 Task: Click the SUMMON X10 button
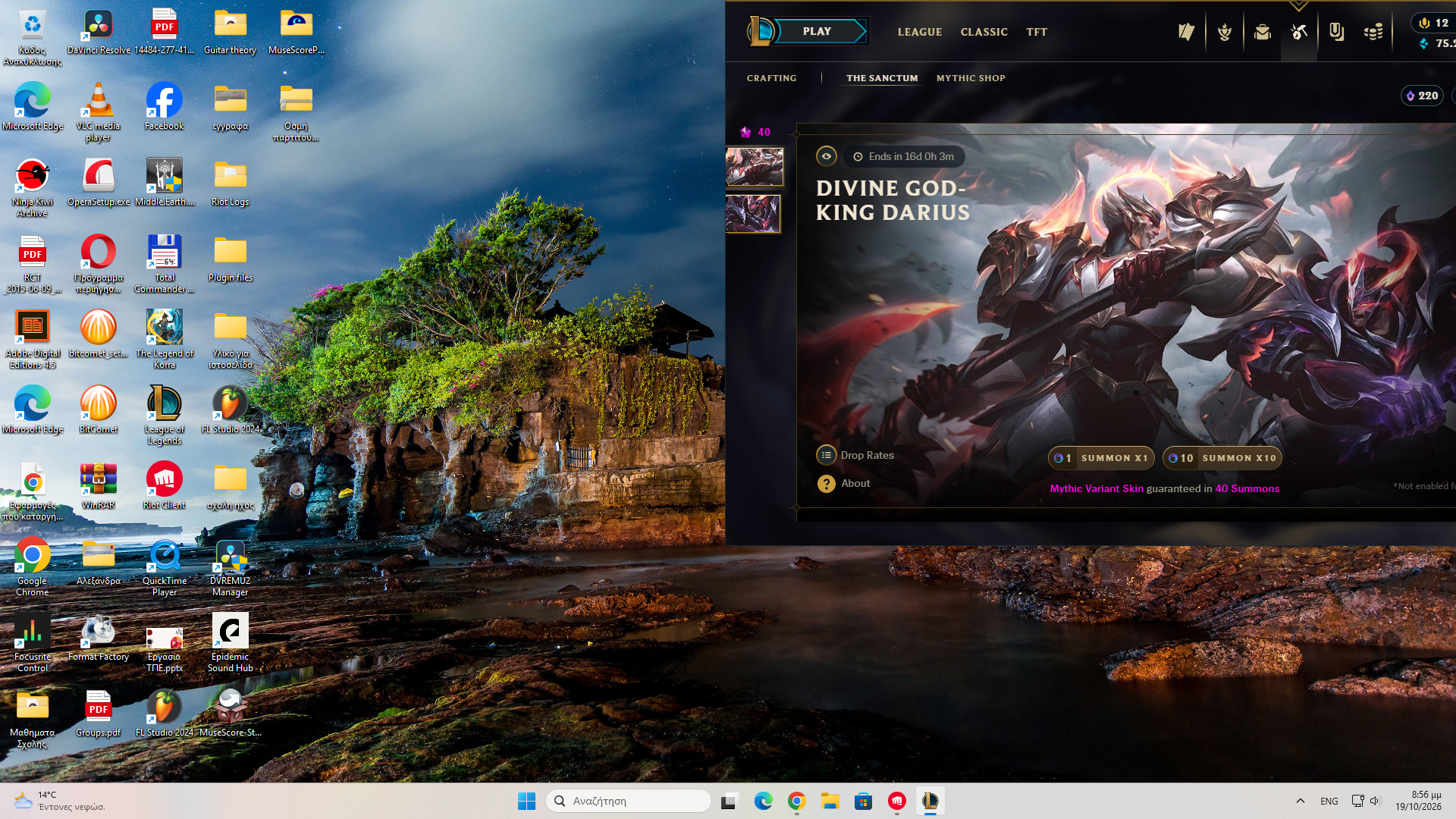tap(1222, 458)
